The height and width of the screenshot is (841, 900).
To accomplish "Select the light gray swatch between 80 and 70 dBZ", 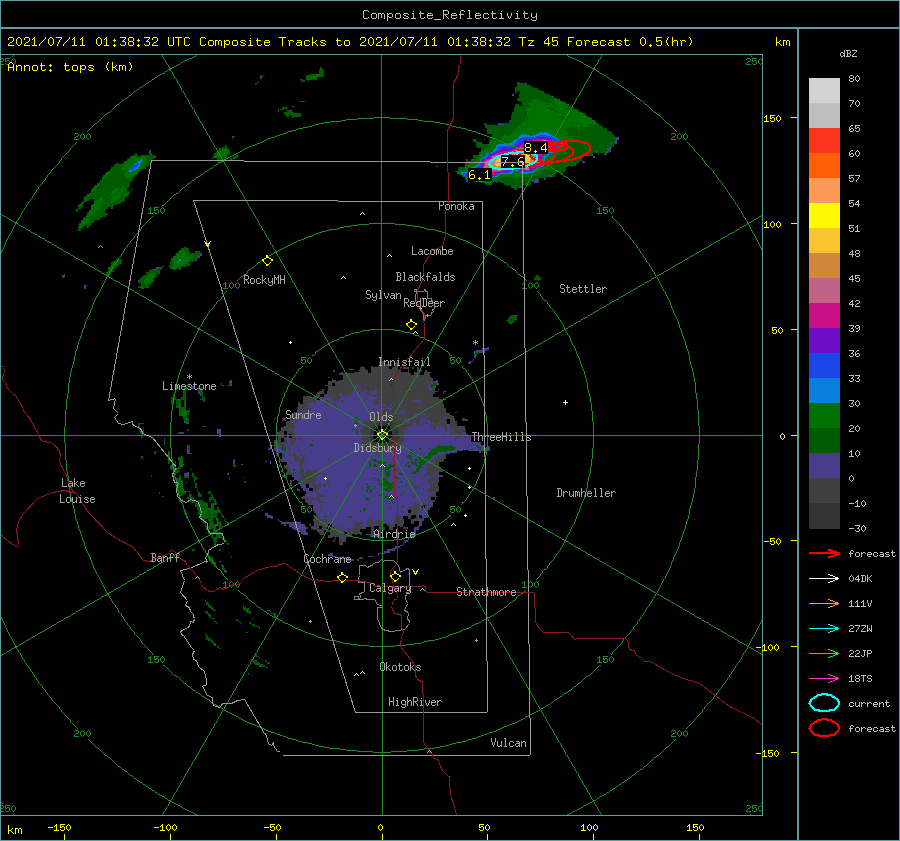I will [x=824, y=91].
